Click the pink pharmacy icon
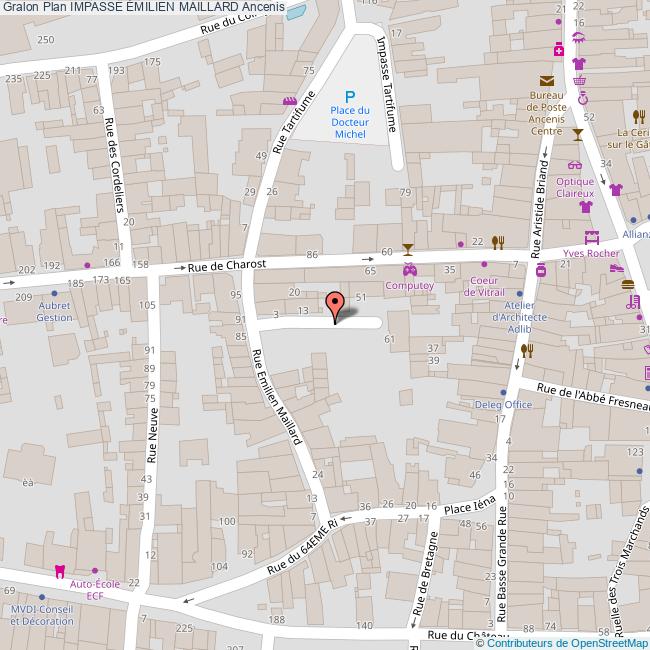The width and height of the screenshot is (650, 650). tap(559, 48)
